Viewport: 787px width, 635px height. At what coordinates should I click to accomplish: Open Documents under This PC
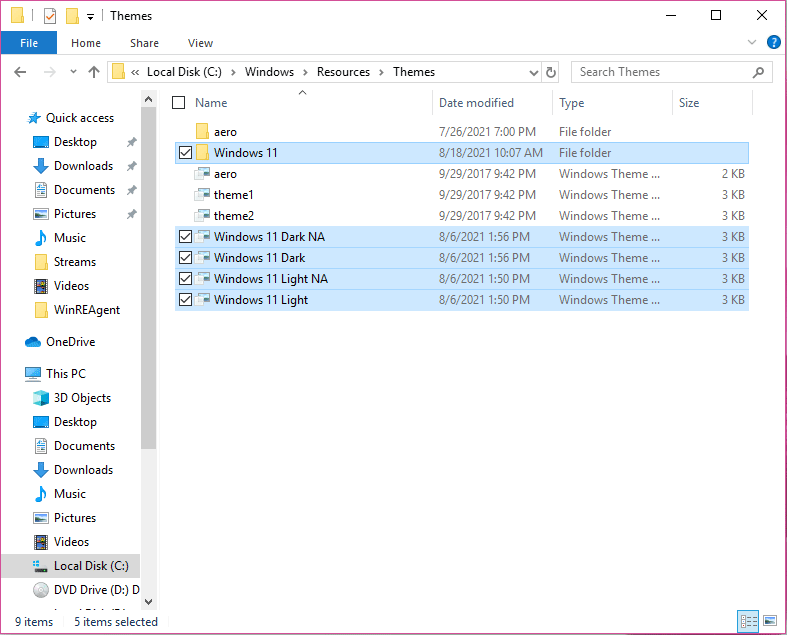(84, 446)
